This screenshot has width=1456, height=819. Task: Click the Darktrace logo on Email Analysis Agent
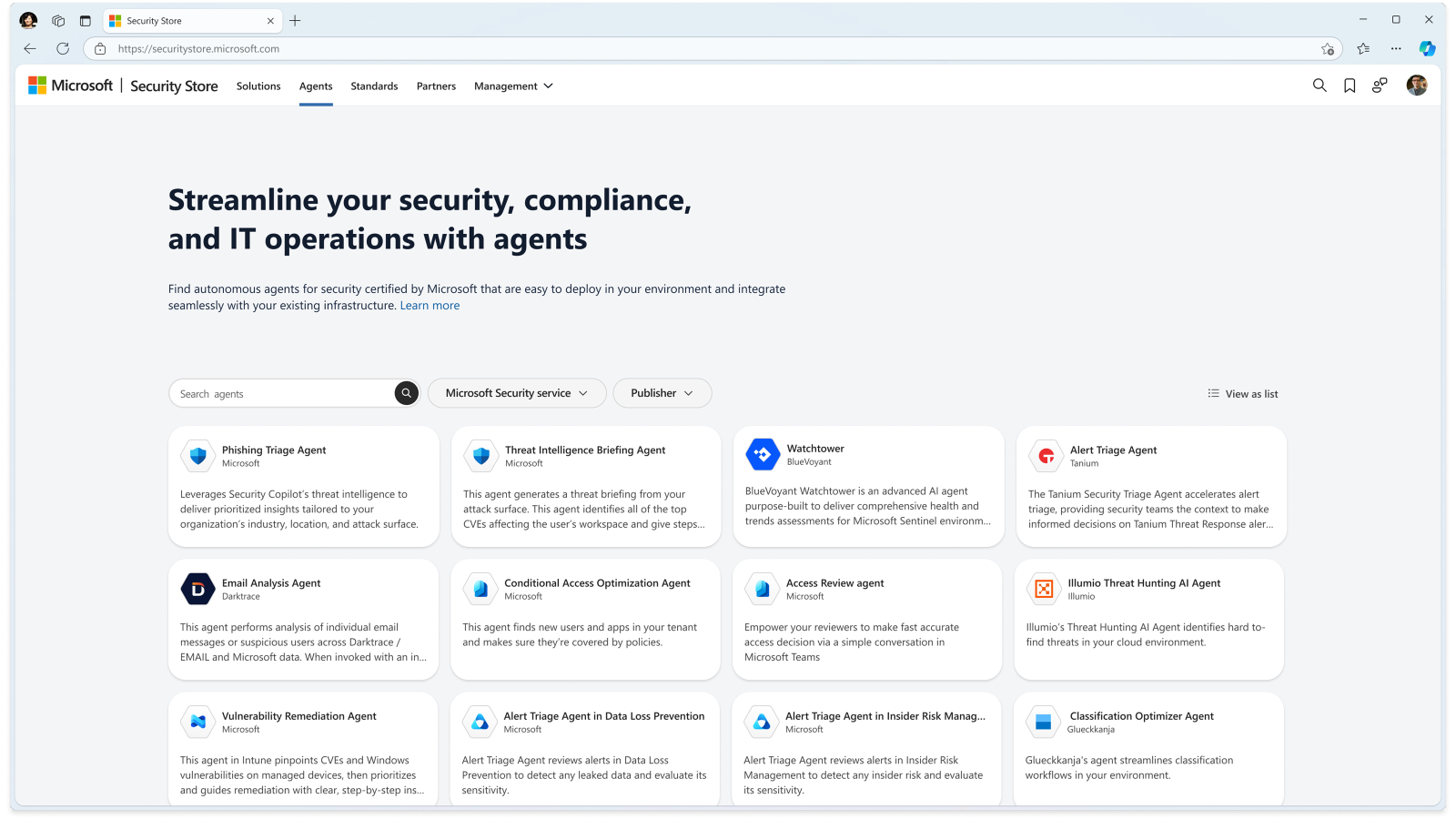197,589
